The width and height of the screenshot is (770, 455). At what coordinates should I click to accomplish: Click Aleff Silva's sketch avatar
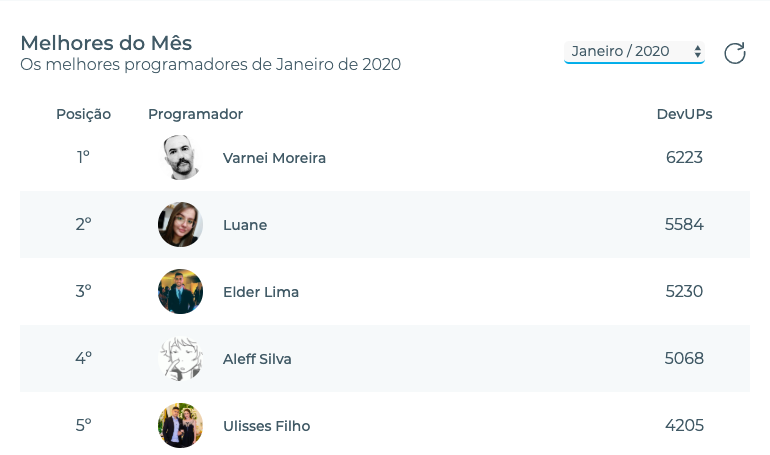(181, 358)
